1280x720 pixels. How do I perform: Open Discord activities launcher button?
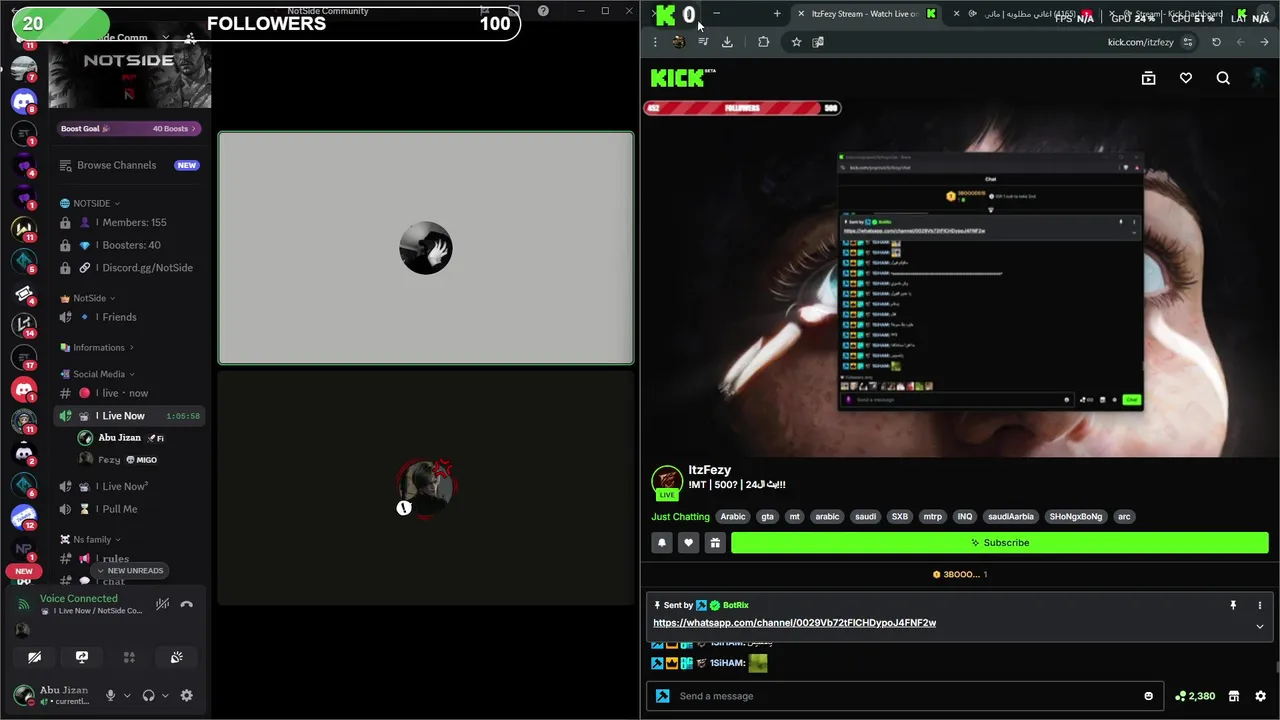click(x=129, y=657)
